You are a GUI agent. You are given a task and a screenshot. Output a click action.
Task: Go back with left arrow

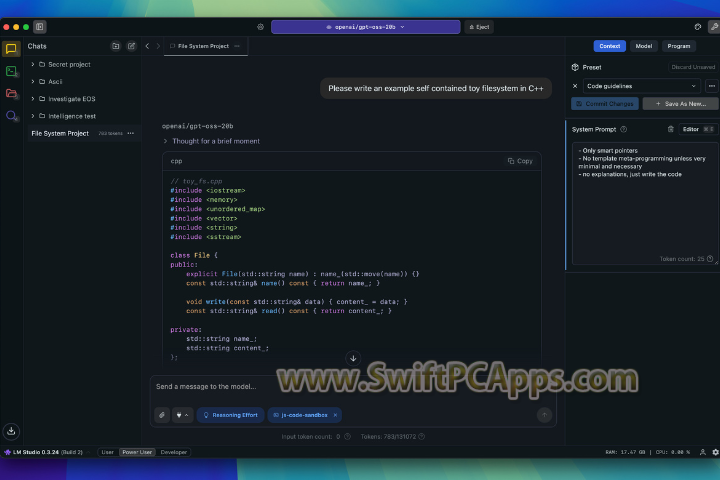click(x=147, y=46)
